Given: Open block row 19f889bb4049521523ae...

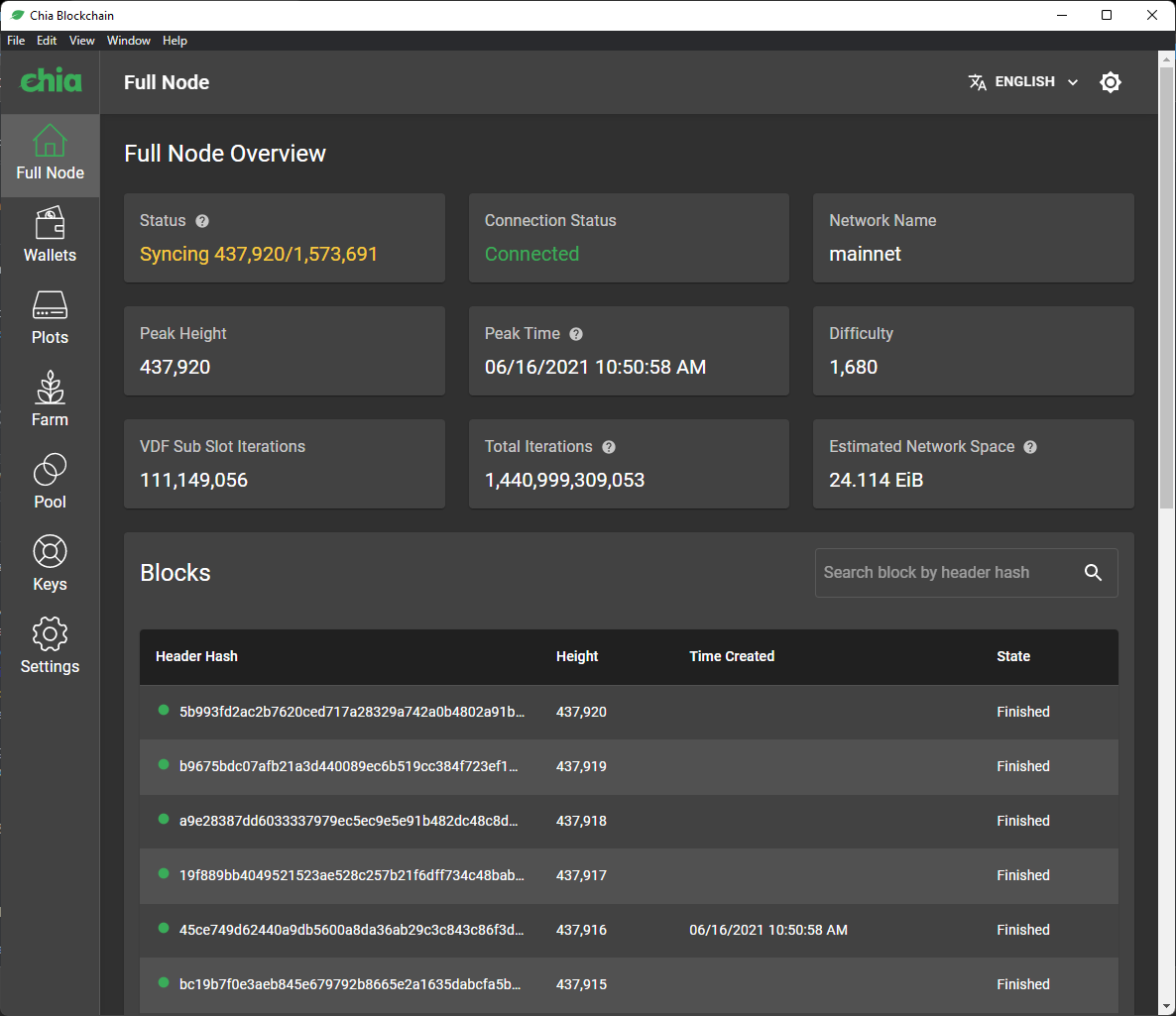Looking at the screenshot, I should pyautogui.click(x=629, y=876).
